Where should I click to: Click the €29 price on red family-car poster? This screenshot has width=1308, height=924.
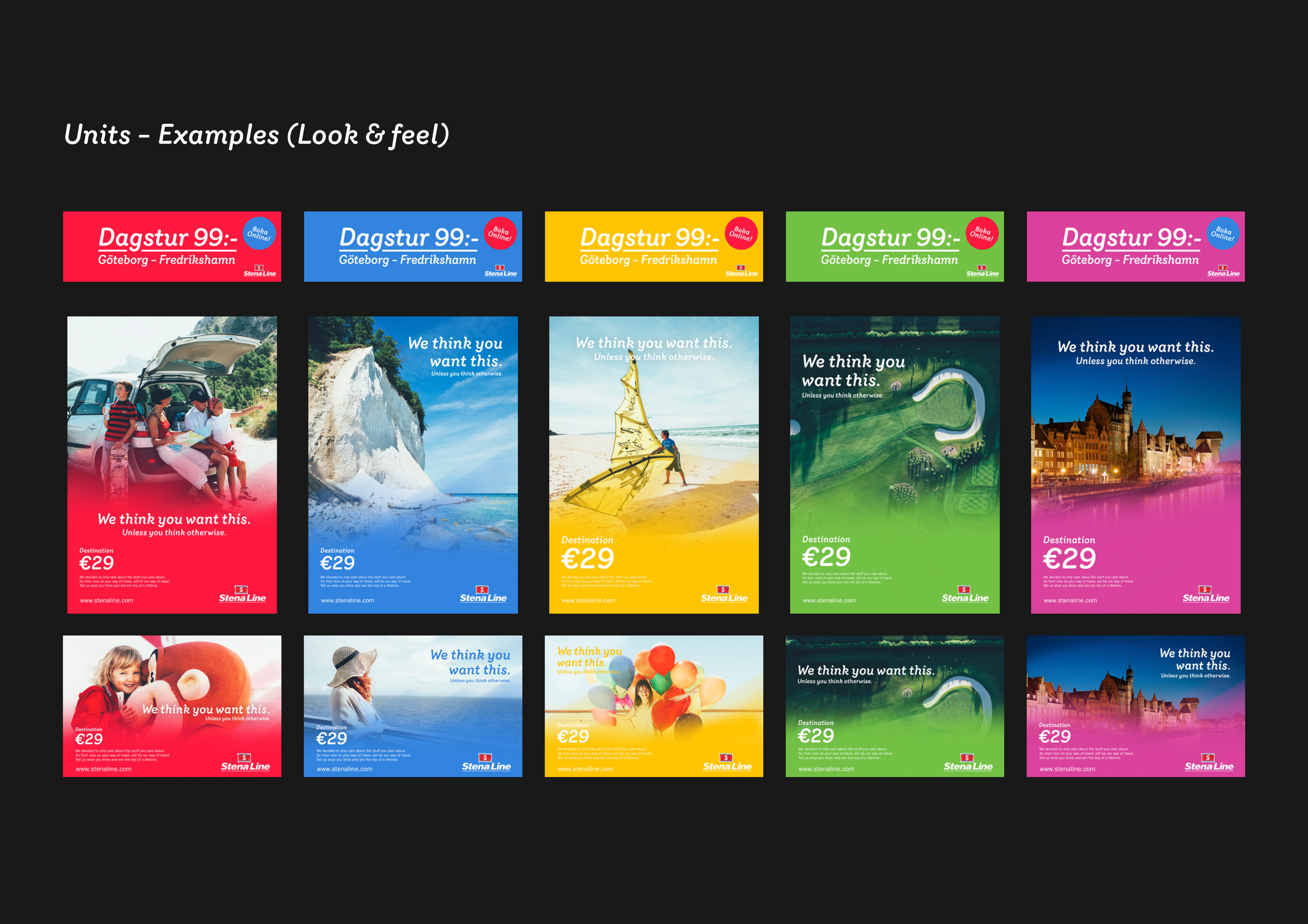pyautogui.click(x=96, y=563)
